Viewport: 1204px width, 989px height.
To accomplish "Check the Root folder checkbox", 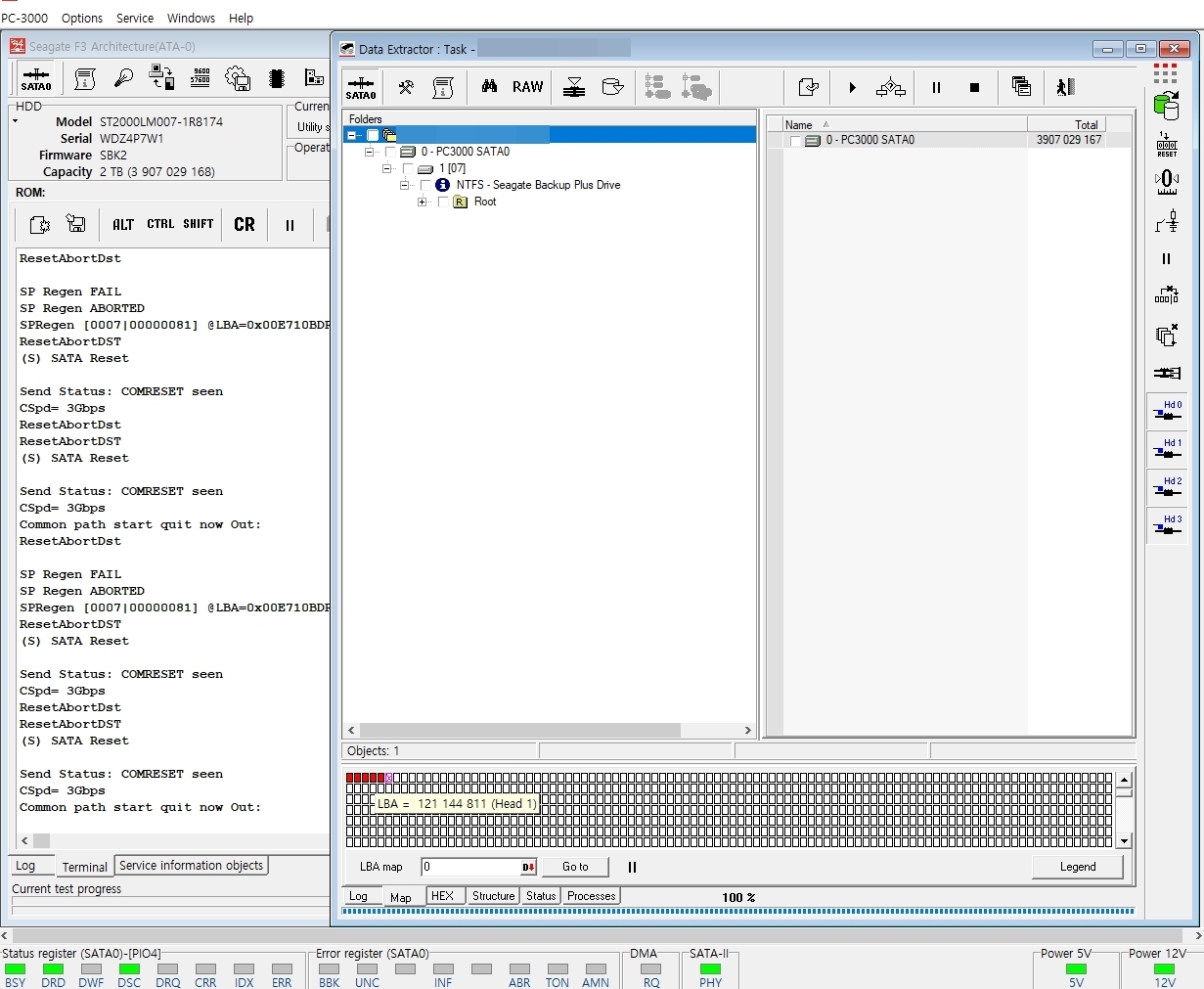I will pos(443,202).
